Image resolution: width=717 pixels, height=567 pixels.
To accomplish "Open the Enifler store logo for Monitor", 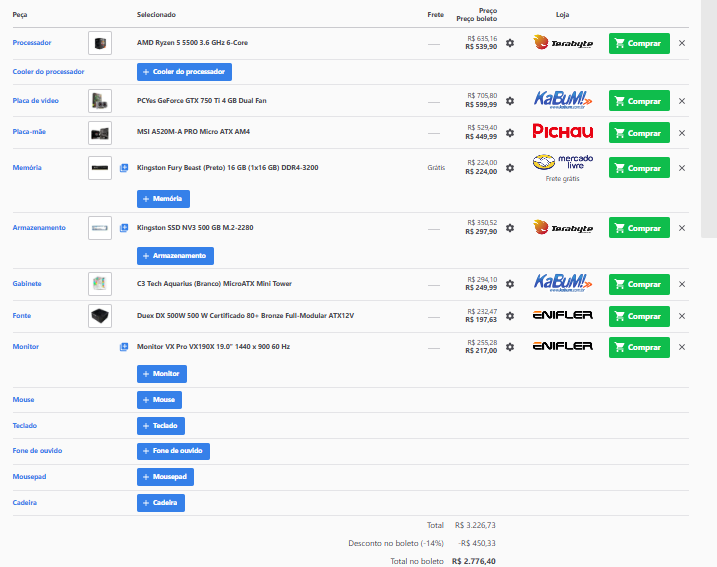I will click(563, 347).
